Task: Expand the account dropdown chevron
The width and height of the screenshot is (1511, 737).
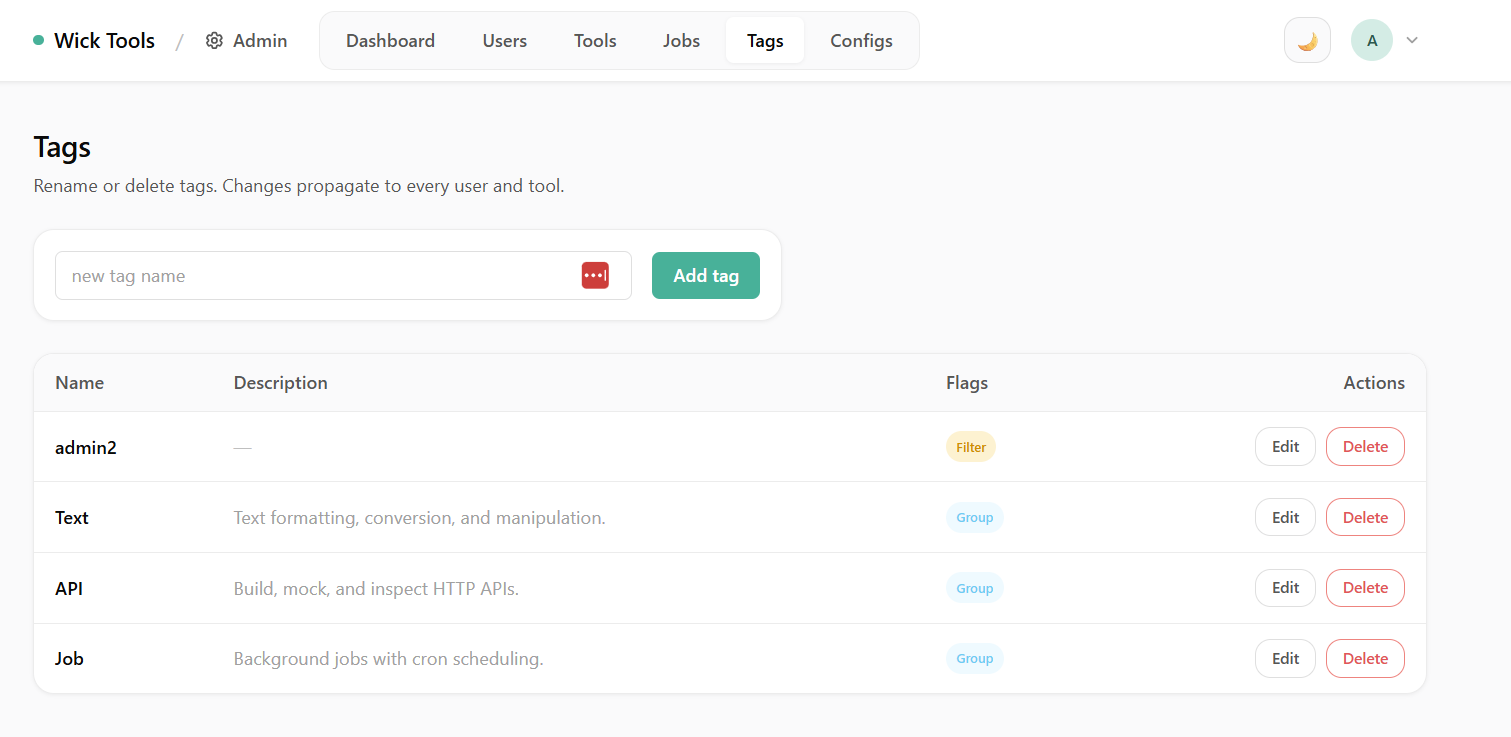Action: coord(1412,41)
